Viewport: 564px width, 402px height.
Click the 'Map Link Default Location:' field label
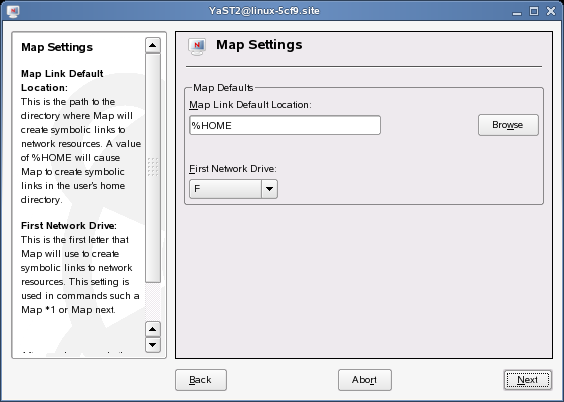click(x=250, y=105)
